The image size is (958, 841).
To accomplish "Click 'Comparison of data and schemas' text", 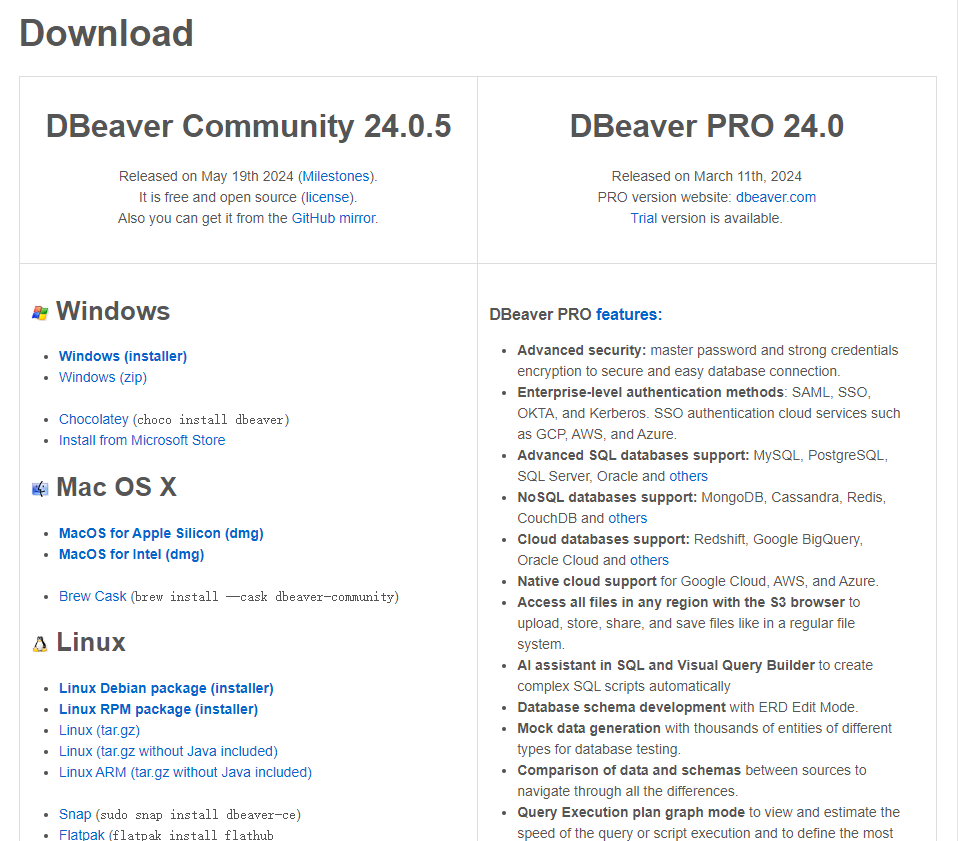I will pos(629,771).
